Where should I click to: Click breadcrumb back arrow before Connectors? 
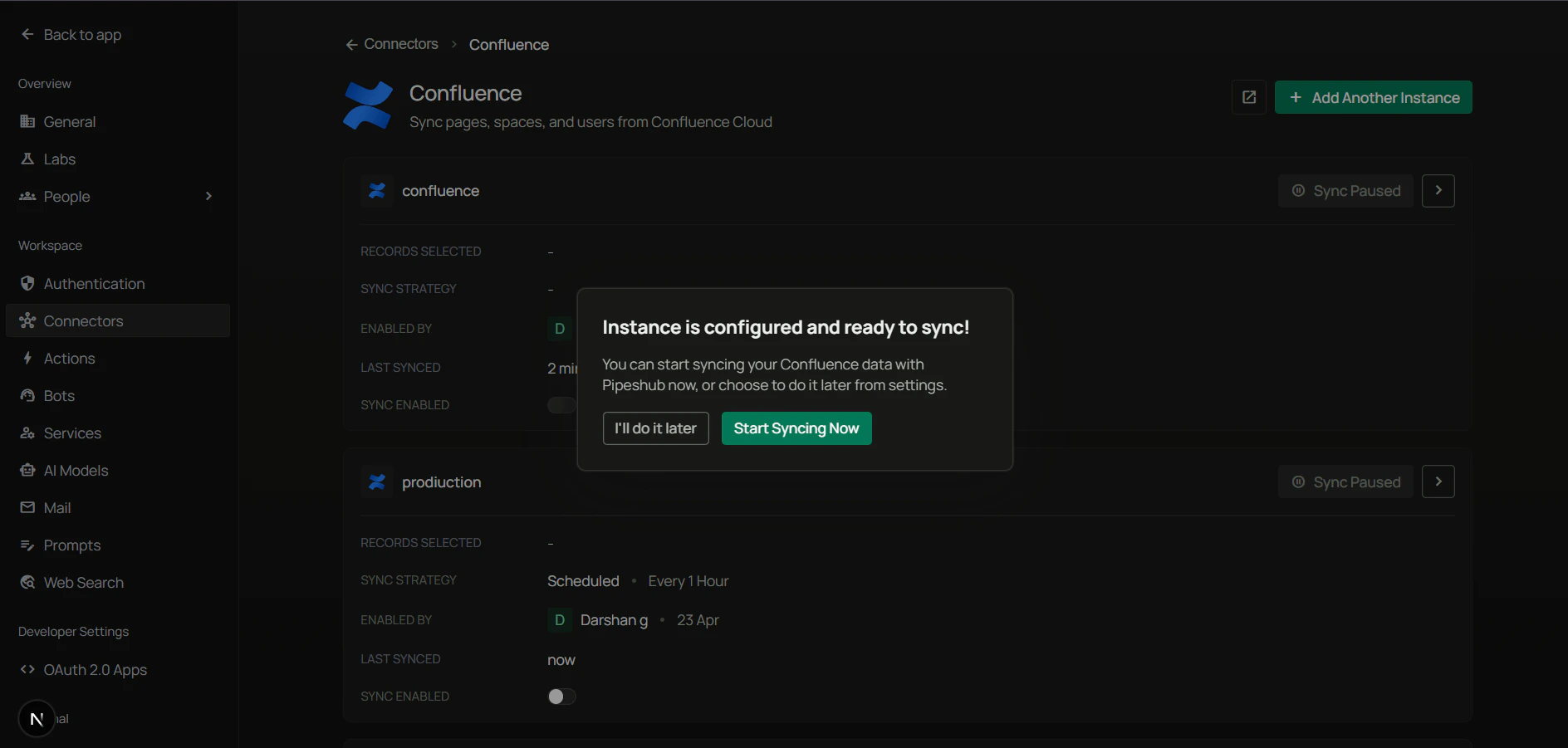click(351, 45)
